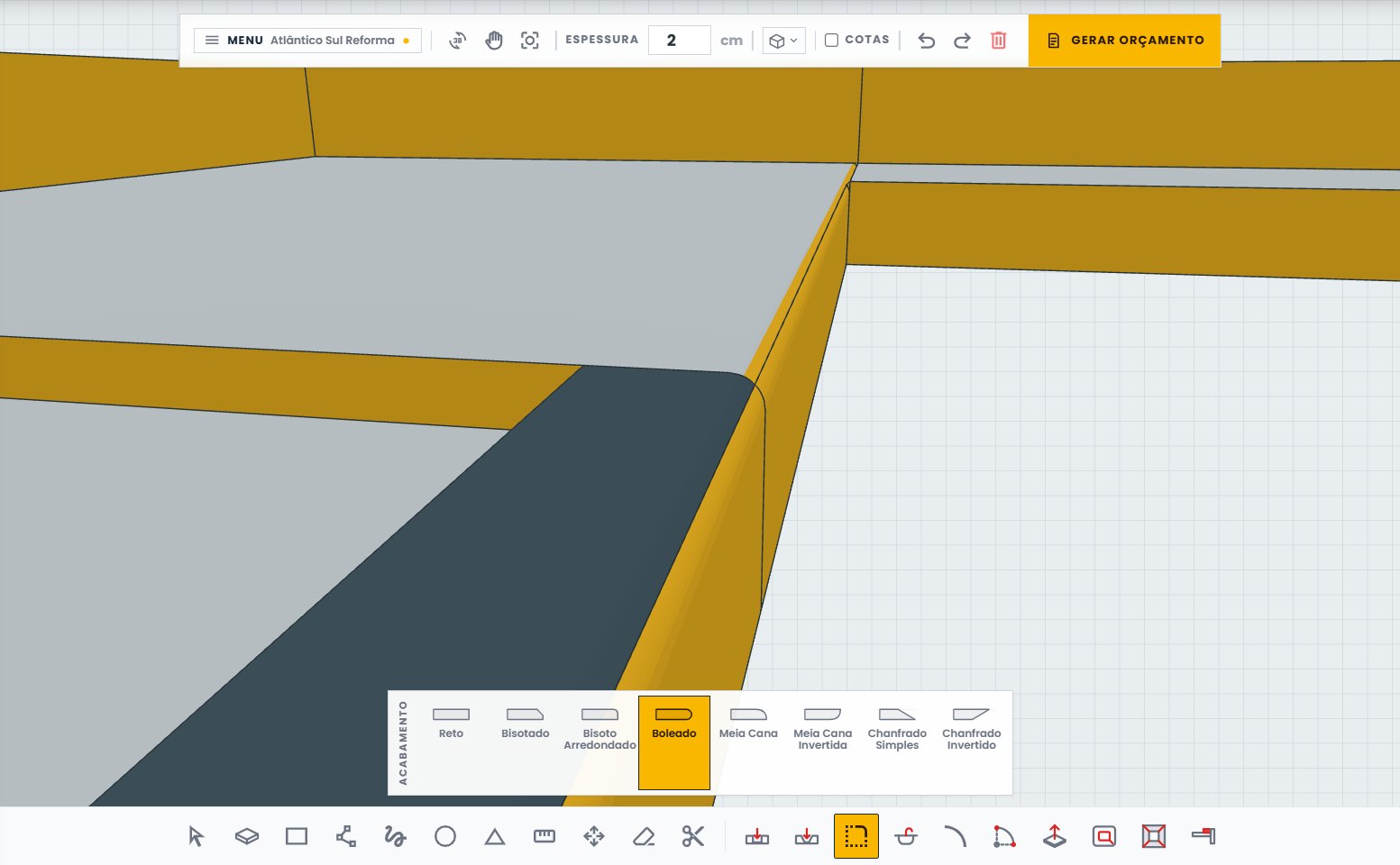Viewport: 1400px width, 865px height.
Task: Click the Gerar Orçamento button
Action: click(1124, 41)
